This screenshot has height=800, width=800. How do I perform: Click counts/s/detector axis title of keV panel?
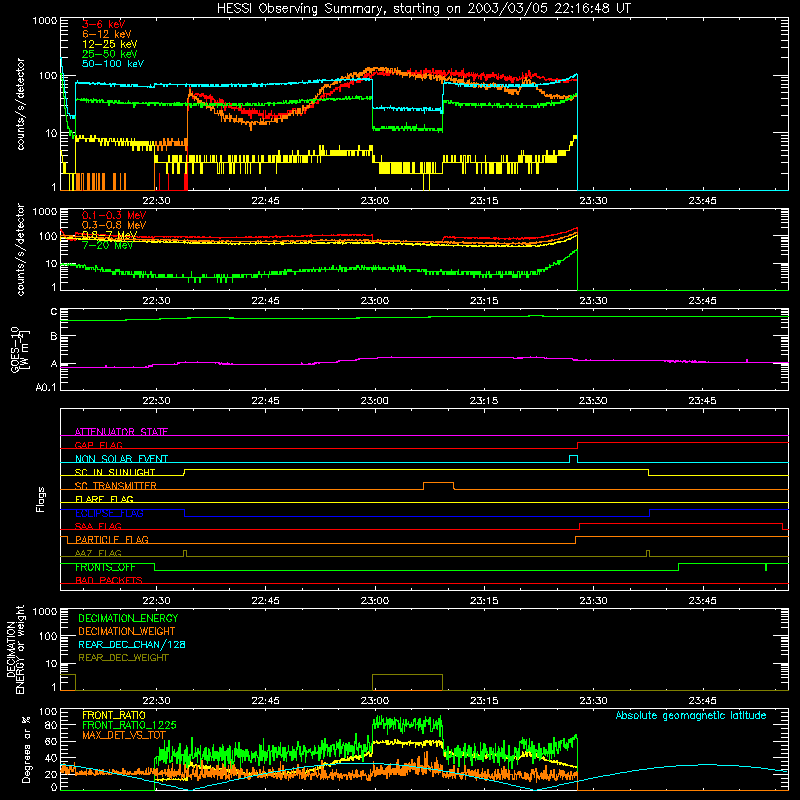pos(20,104)
